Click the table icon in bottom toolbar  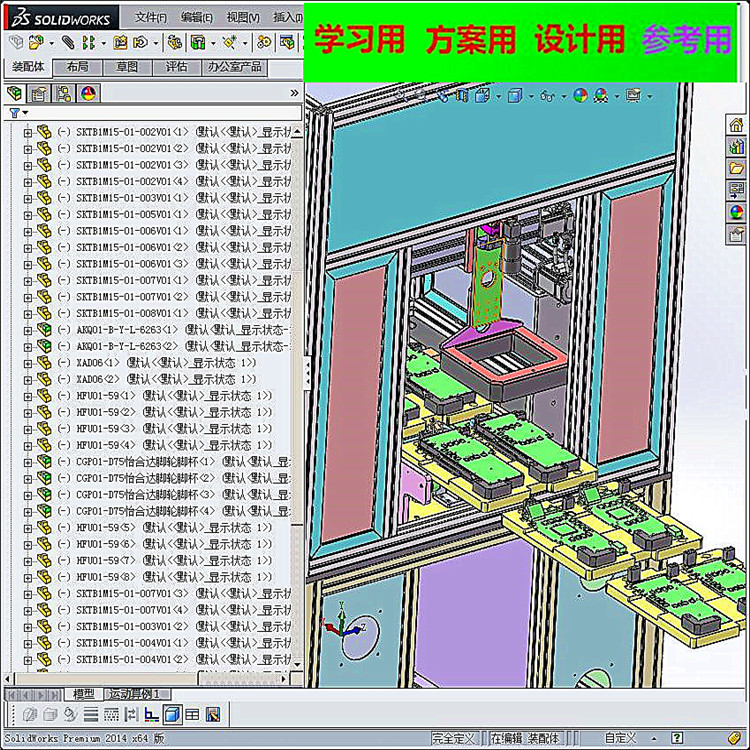pos(192,715)
